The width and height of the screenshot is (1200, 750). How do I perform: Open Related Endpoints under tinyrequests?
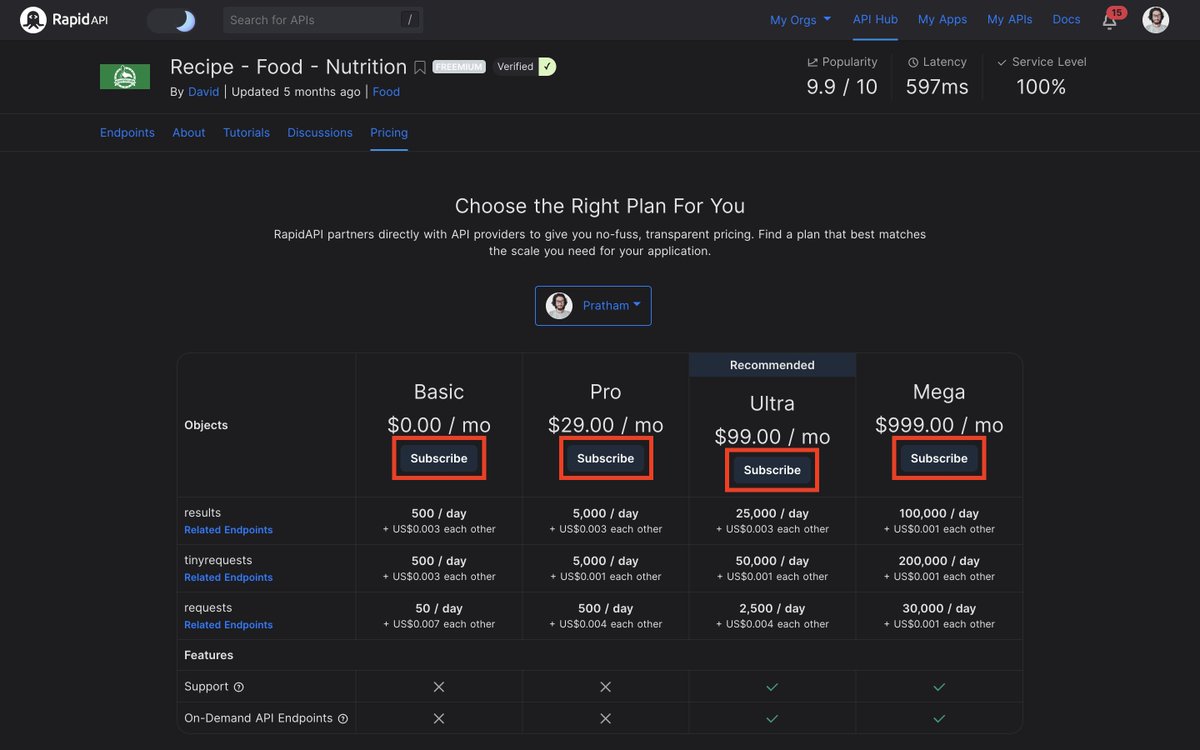[228, 577]
